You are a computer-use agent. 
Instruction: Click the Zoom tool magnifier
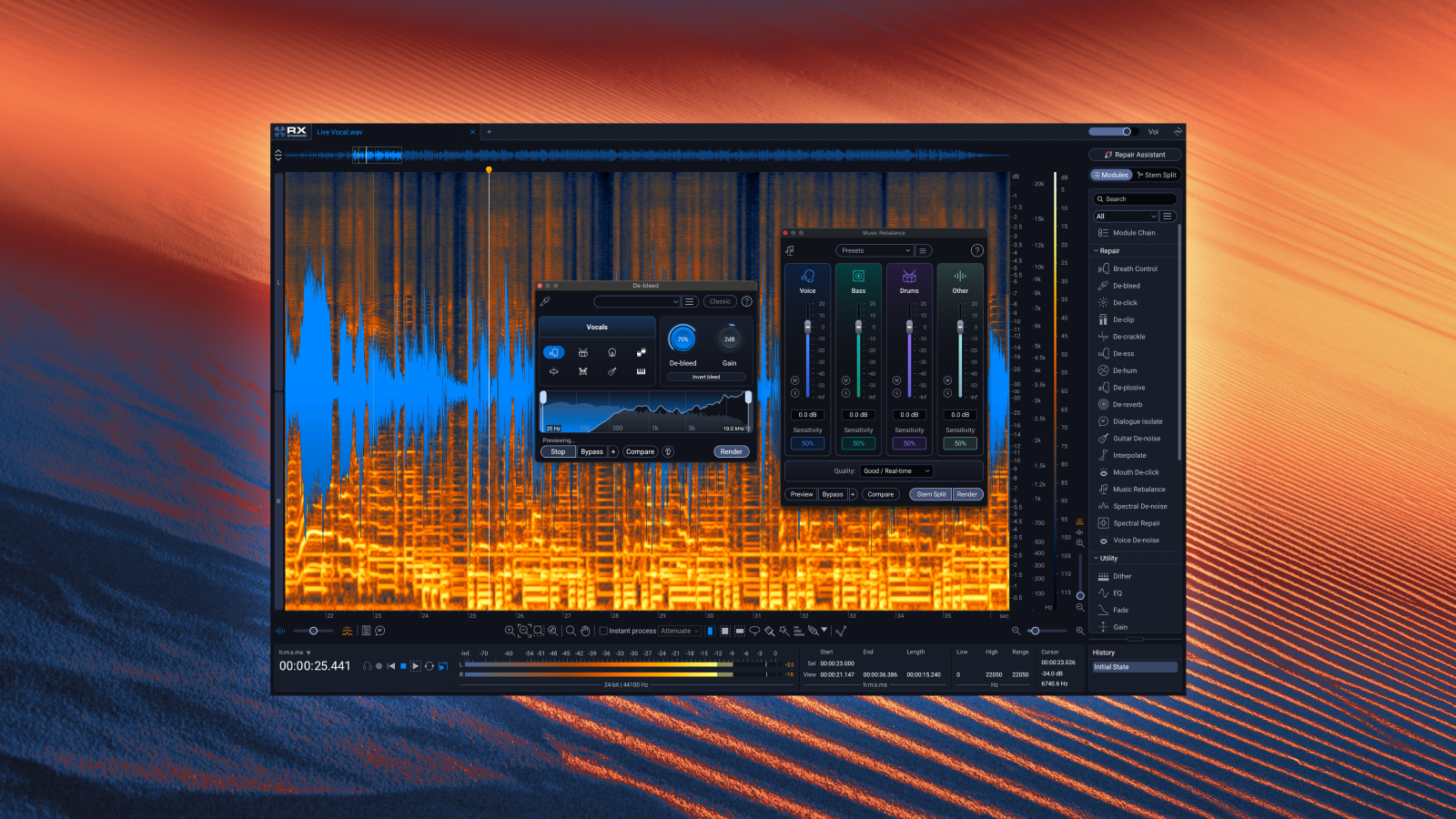click(x=571, y=631)
